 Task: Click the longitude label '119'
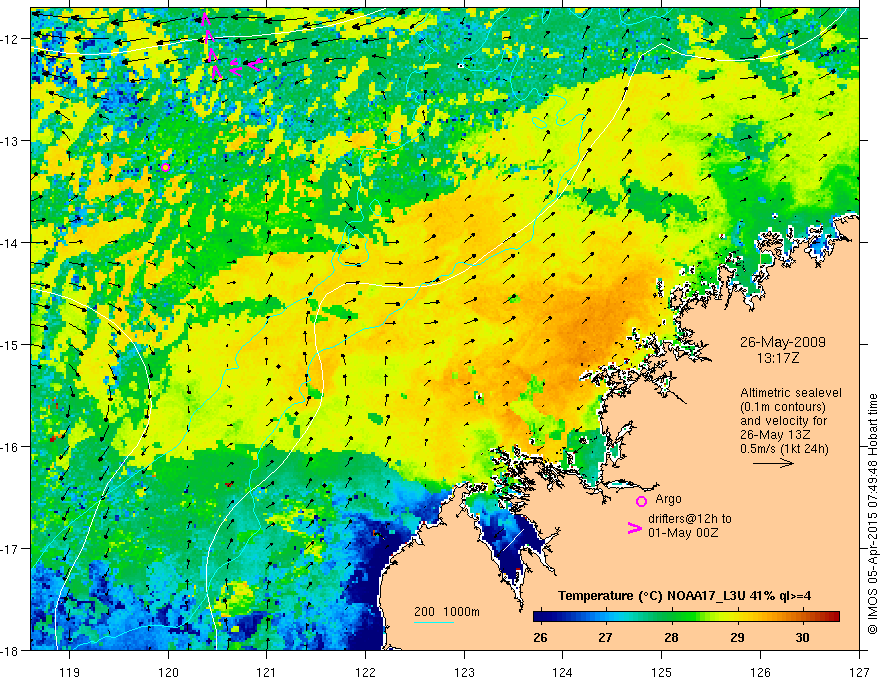click(70, 672)
